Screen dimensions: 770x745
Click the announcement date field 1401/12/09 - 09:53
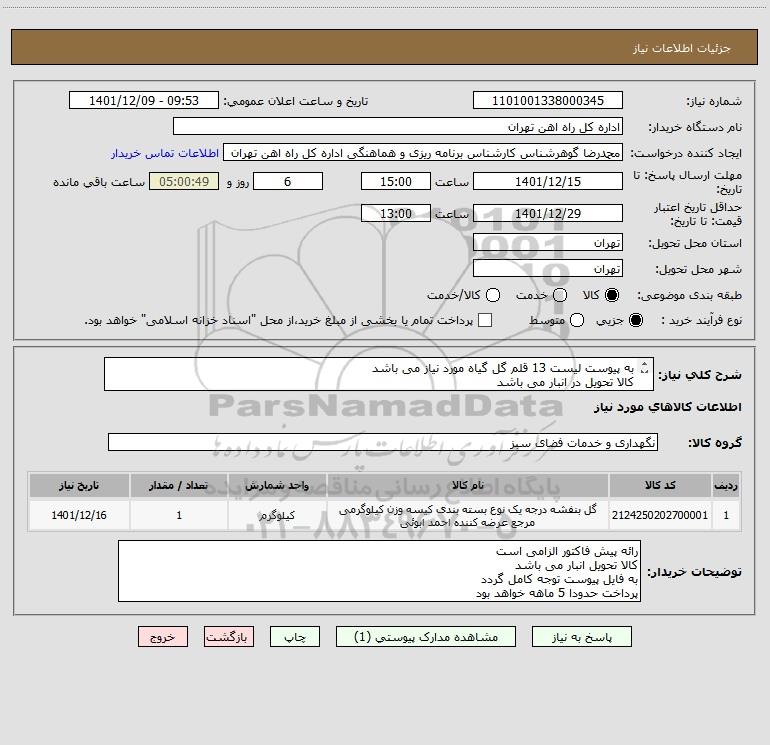point(144,101)
